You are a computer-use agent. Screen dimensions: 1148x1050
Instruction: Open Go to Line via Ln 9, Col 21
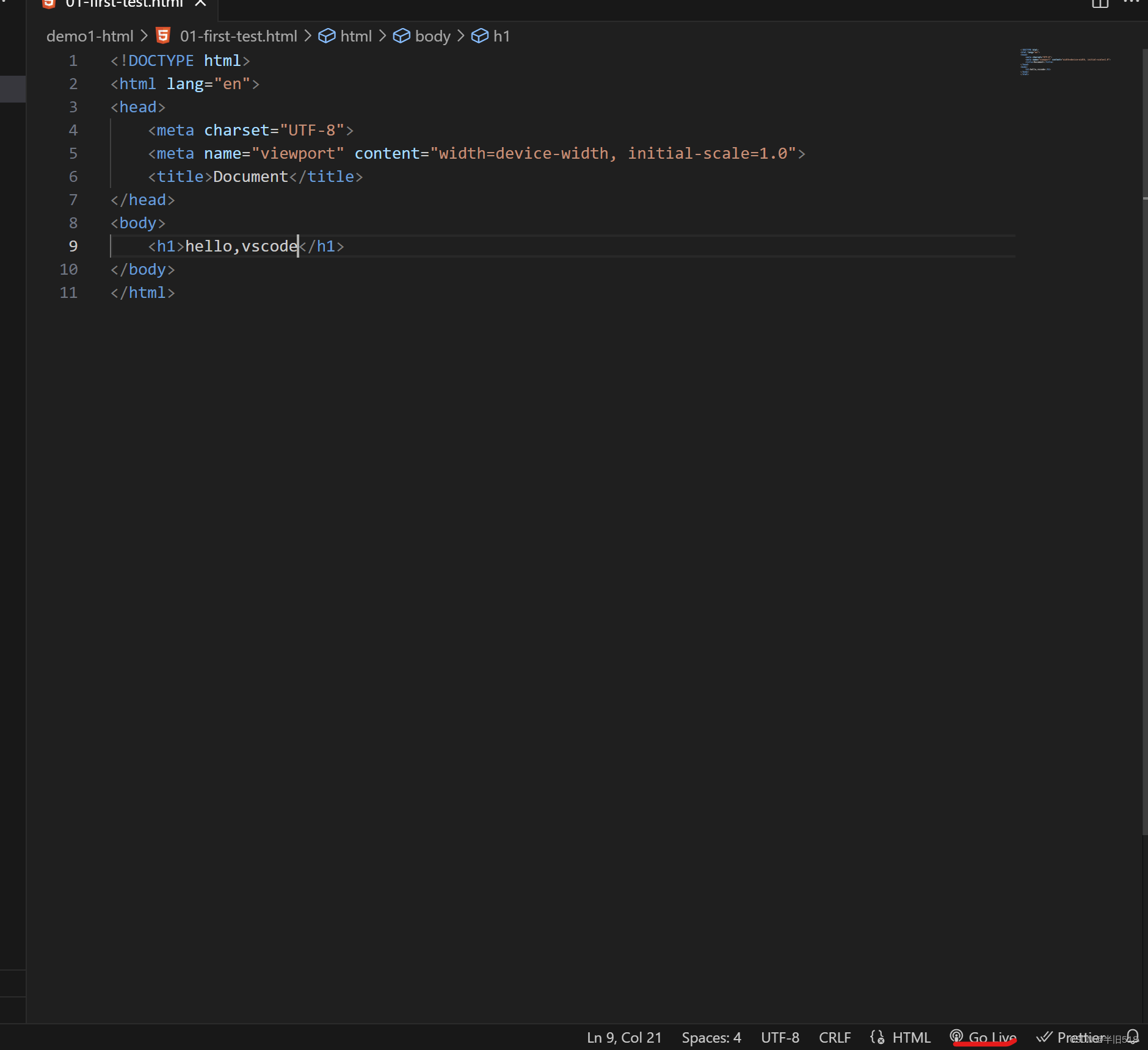pos(624,1037)
